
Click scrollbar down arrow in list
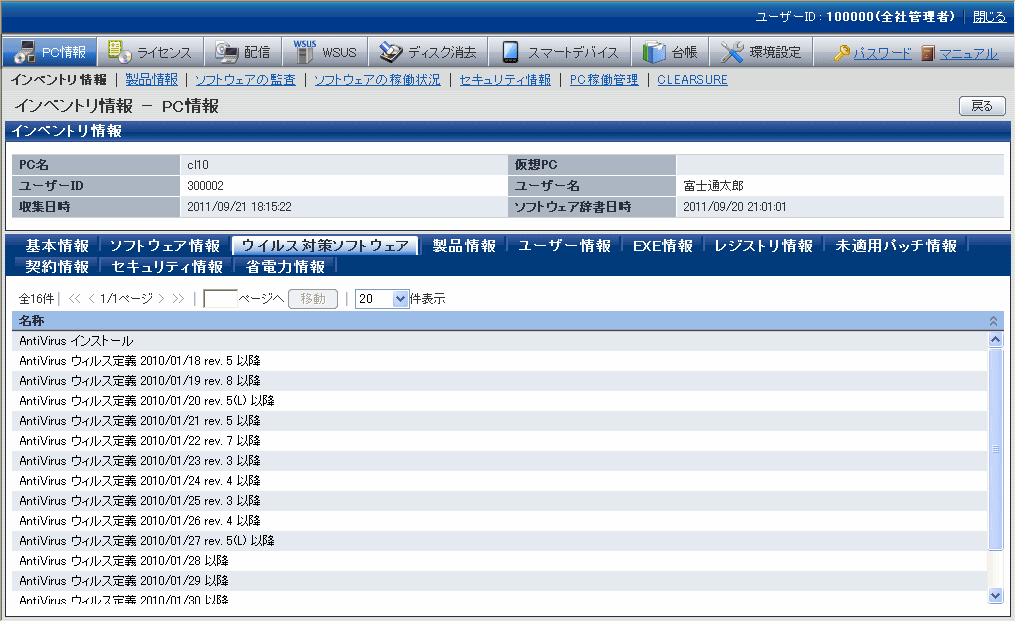995,595
